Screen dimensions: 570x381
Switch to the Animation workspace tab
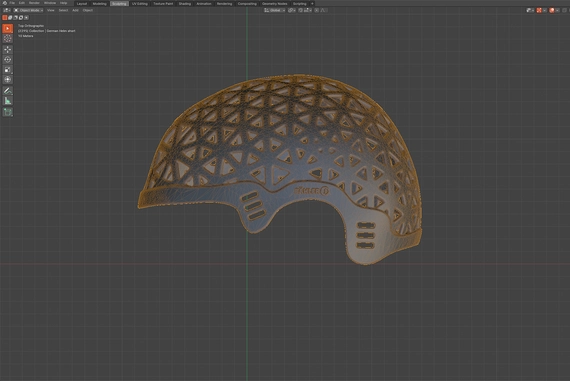pyautogui.click(x=204, y=4)
